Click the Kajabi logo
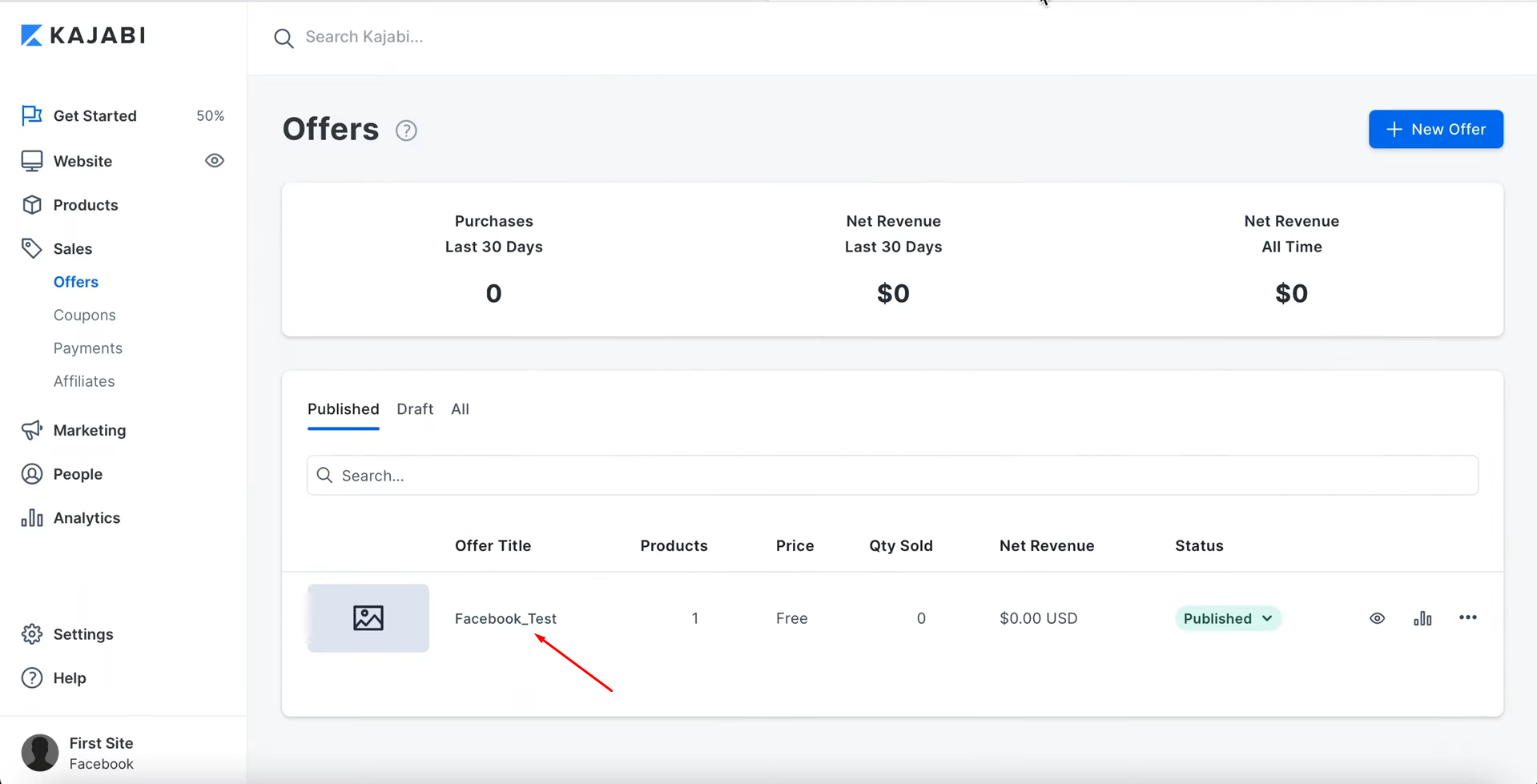The width and height of the screenshot is (1537, 784). tap(83, 35)
